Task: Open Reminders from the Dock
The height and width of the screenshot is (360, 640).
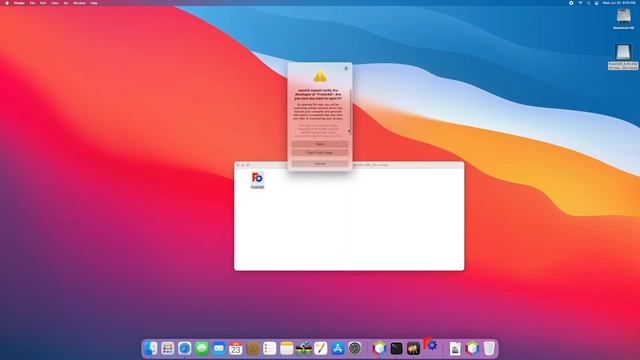Action: point(270,348)
